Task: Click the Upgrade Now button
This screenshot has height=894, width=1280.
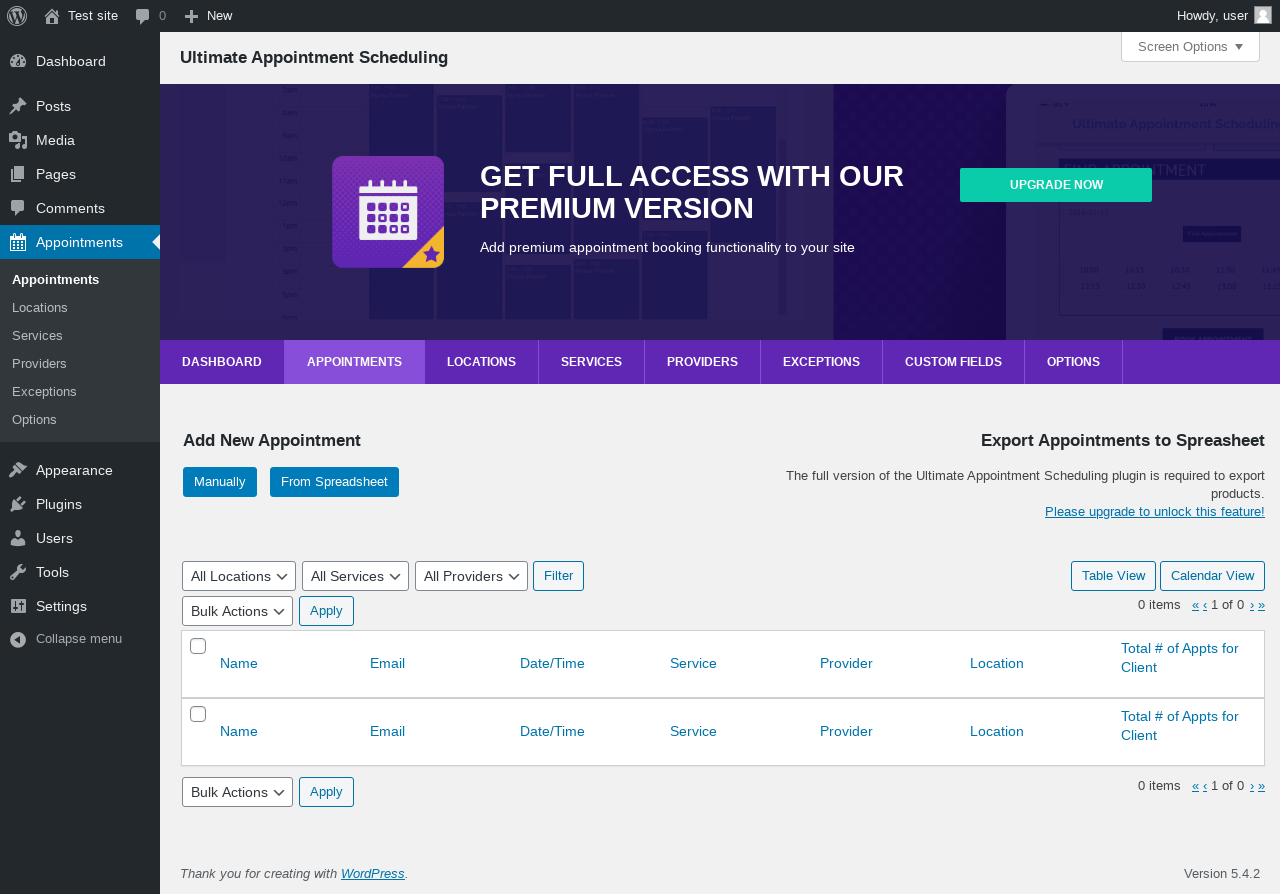Action: (x=1056, y=185)
